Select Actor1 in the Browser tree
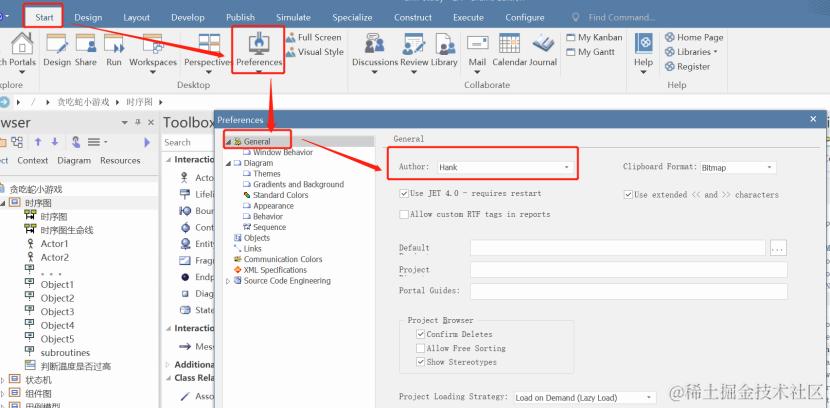The height and width of the screenshot is (408, 830). [x=55, y=244]
